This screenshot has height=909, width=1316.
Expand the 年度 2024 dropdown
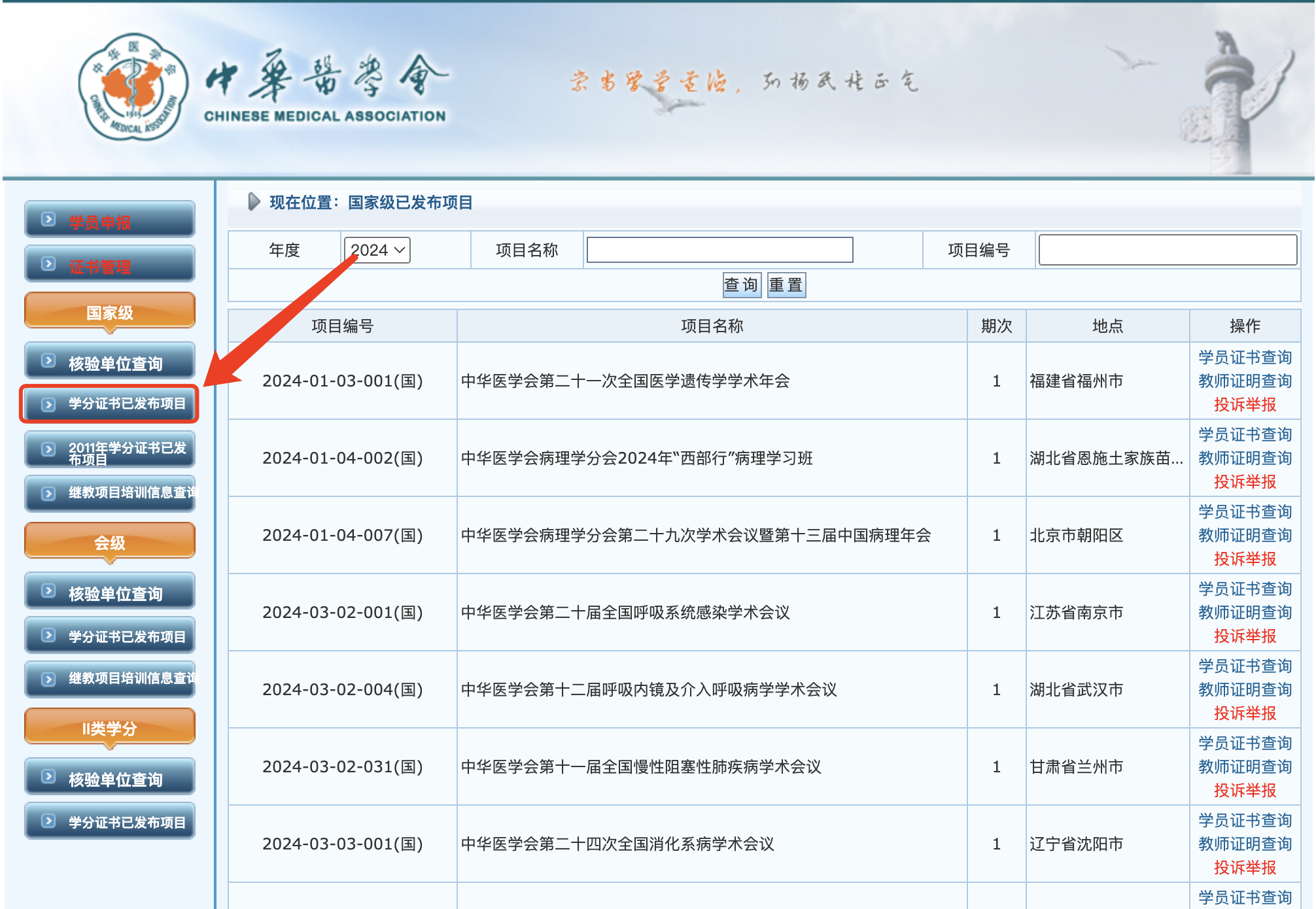tap(377, 250)
